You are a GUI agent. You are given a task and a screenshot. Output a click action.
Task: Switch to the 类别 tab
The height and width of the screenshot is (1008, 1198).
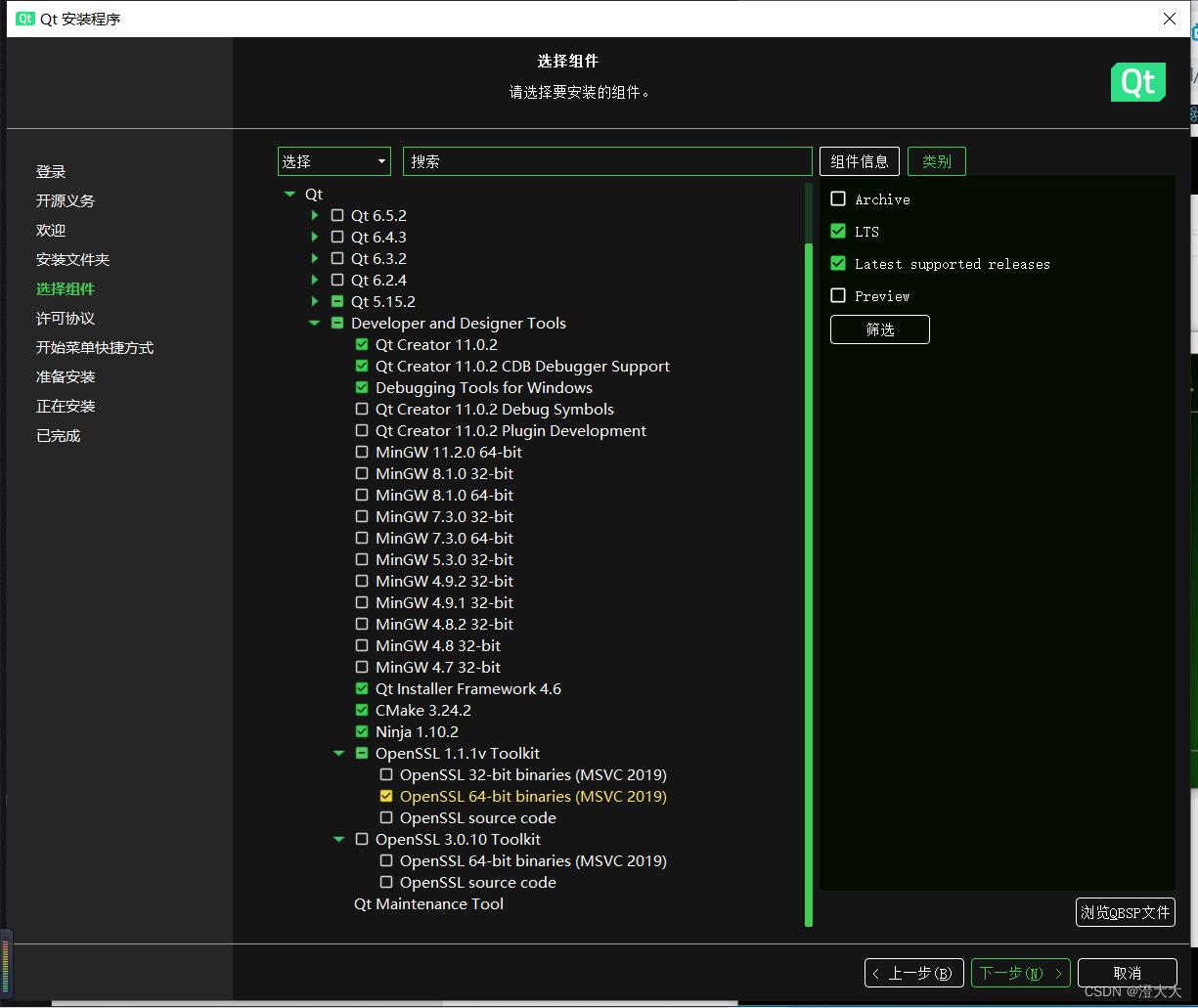937,161
